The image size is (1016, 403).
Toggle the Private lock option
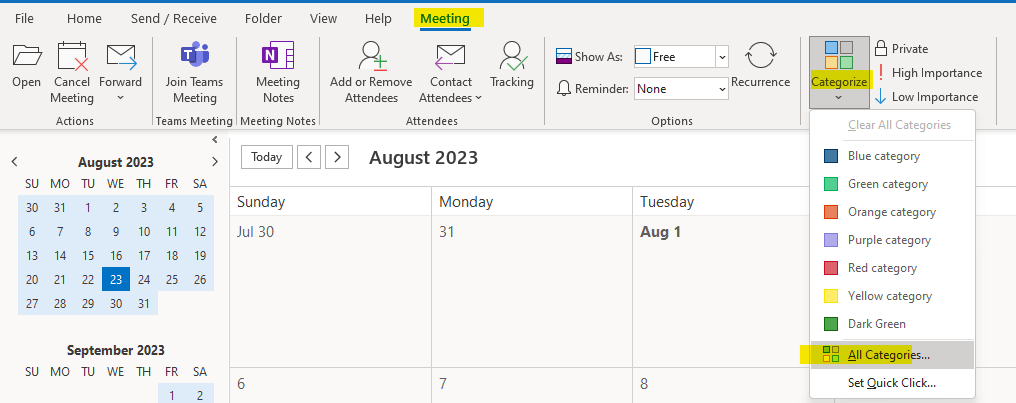(902, 49)
